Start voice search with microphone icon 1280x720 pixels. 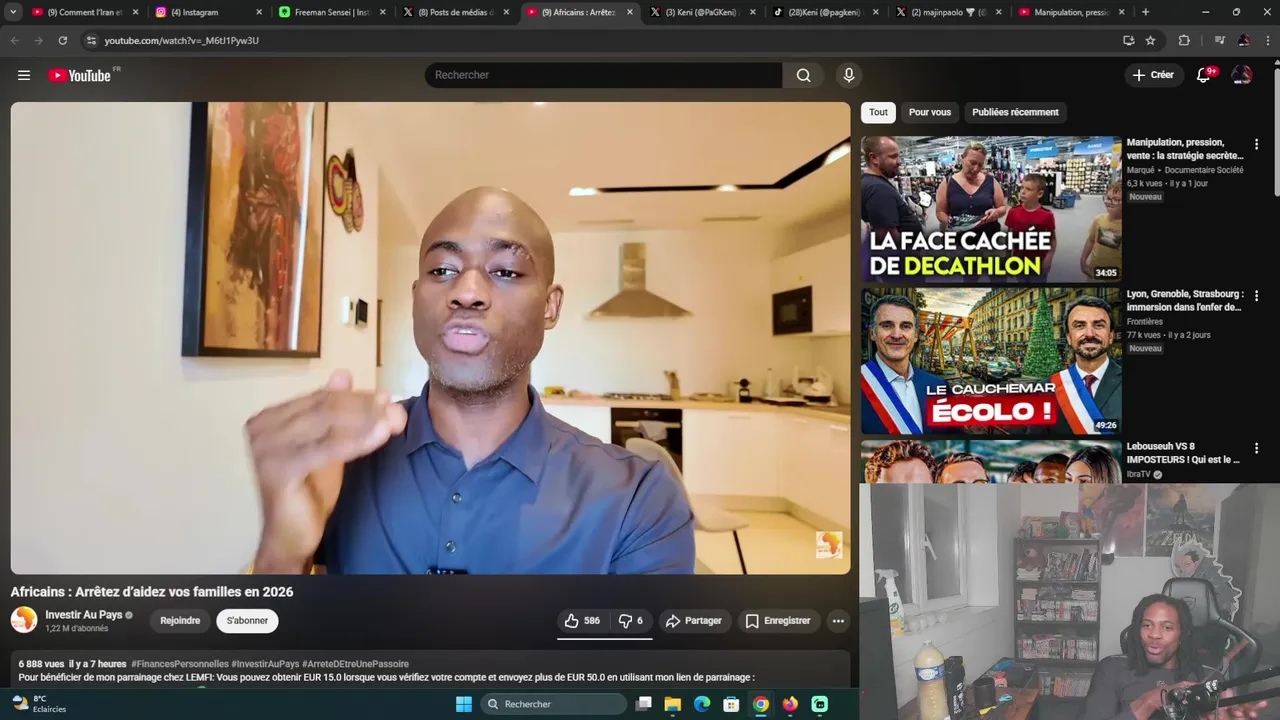point(849,75)
